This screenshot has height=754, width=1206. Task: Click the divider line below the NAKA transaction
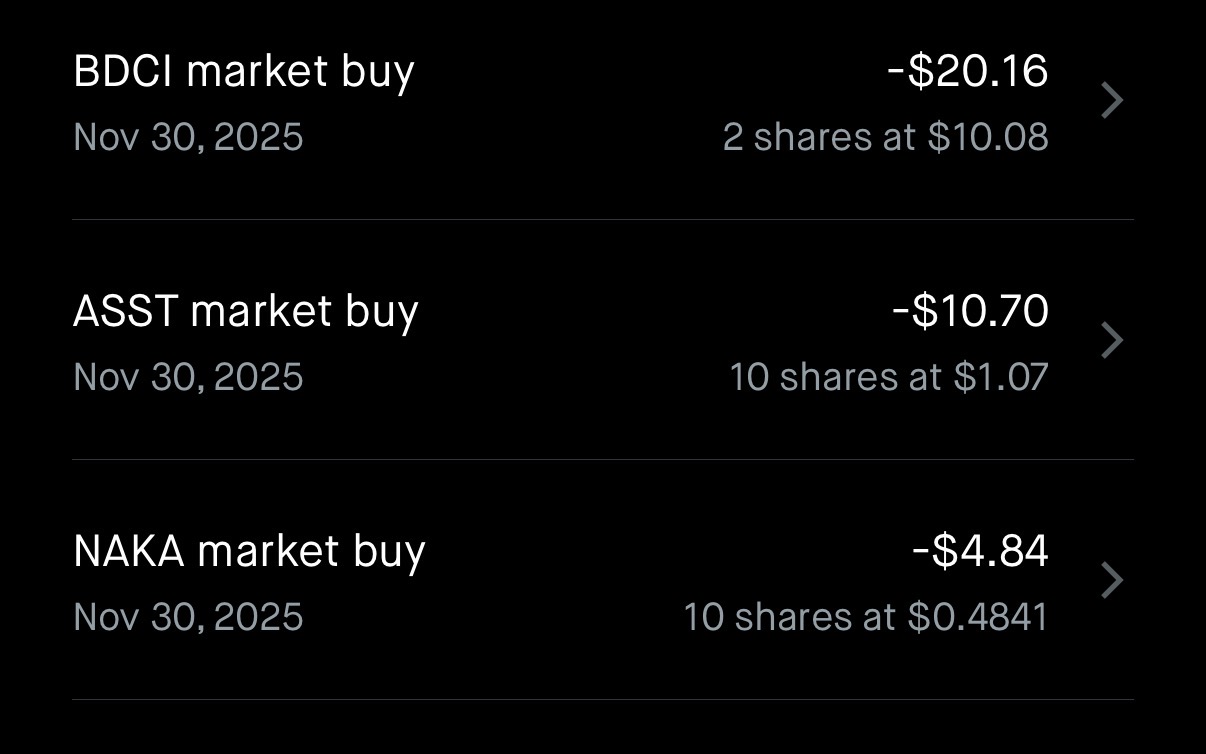pos(603,699)
